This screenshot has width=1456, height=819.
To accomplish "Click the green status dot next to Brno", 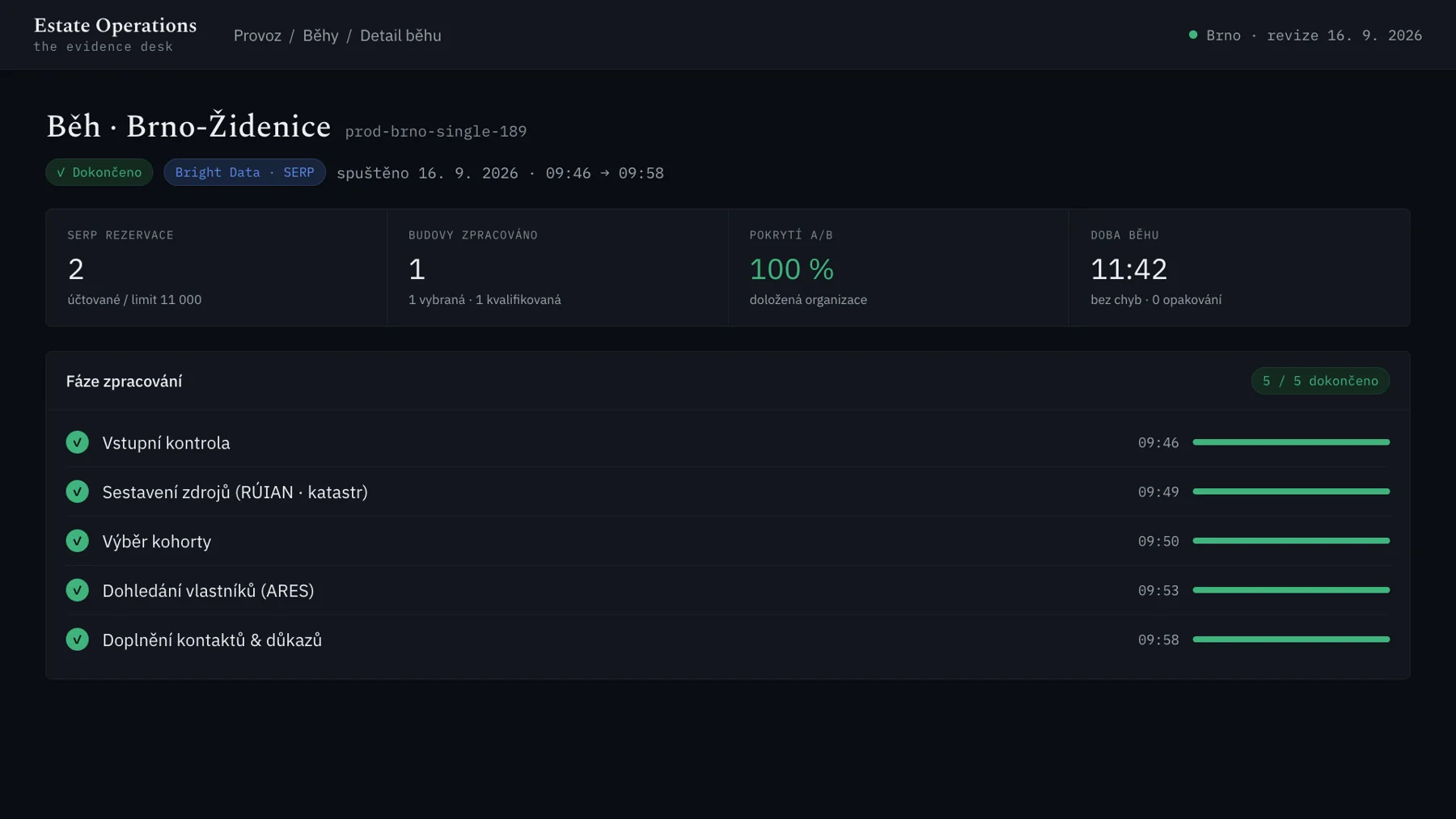I will (x=1192, y=35).
